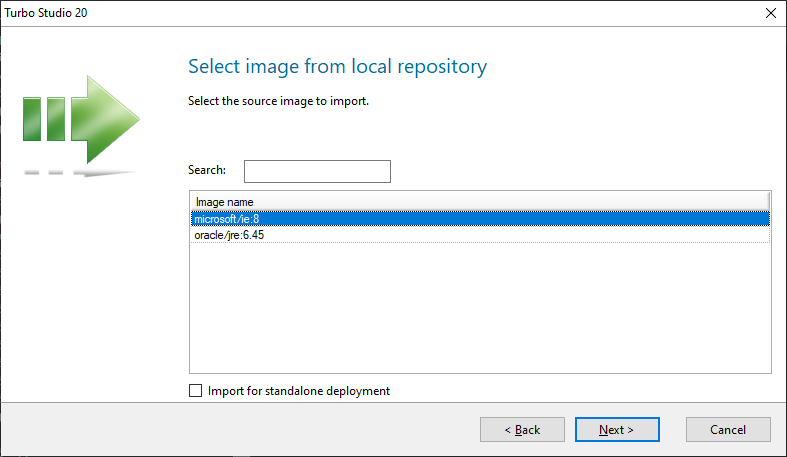Proceed with the Next button
This screenshot has height=457, width=787.
click(x=617, y=430)
